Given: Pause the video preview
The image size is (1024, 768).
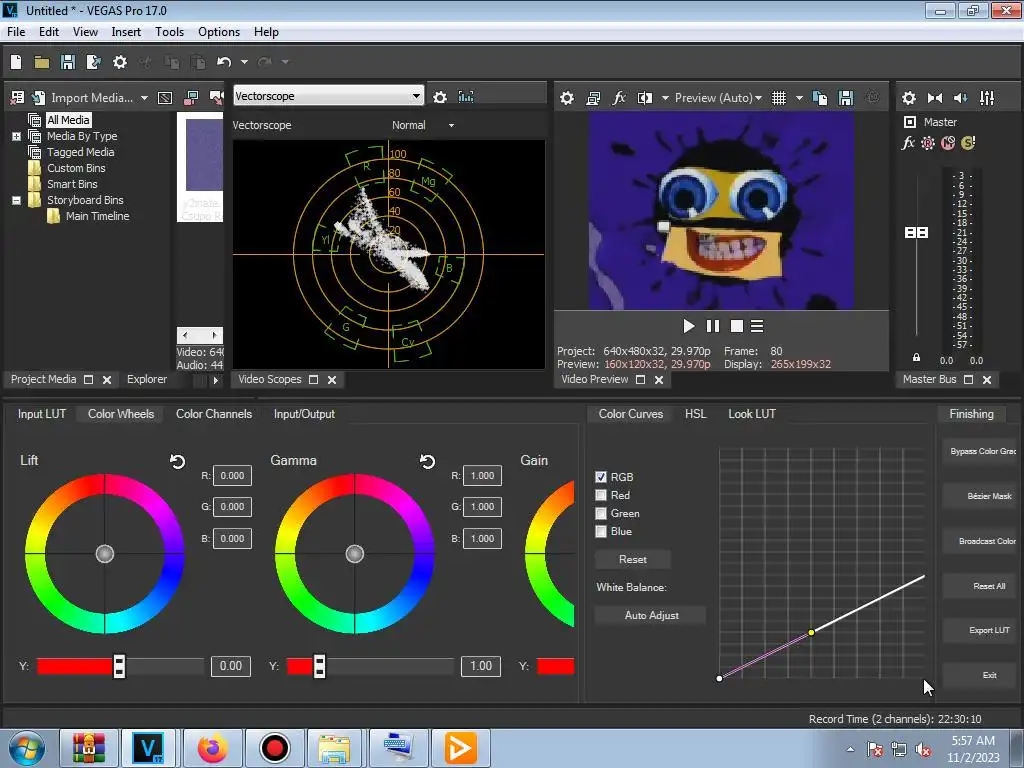Looking at the screenshot, I should click(712, 326).
